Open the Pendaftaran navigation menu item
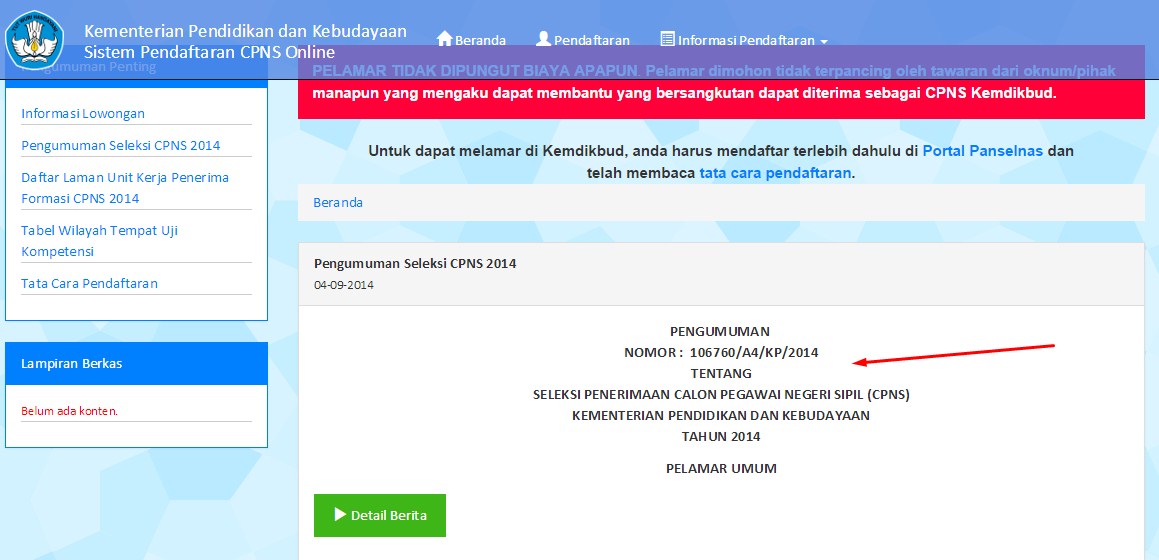 (591, 41)
